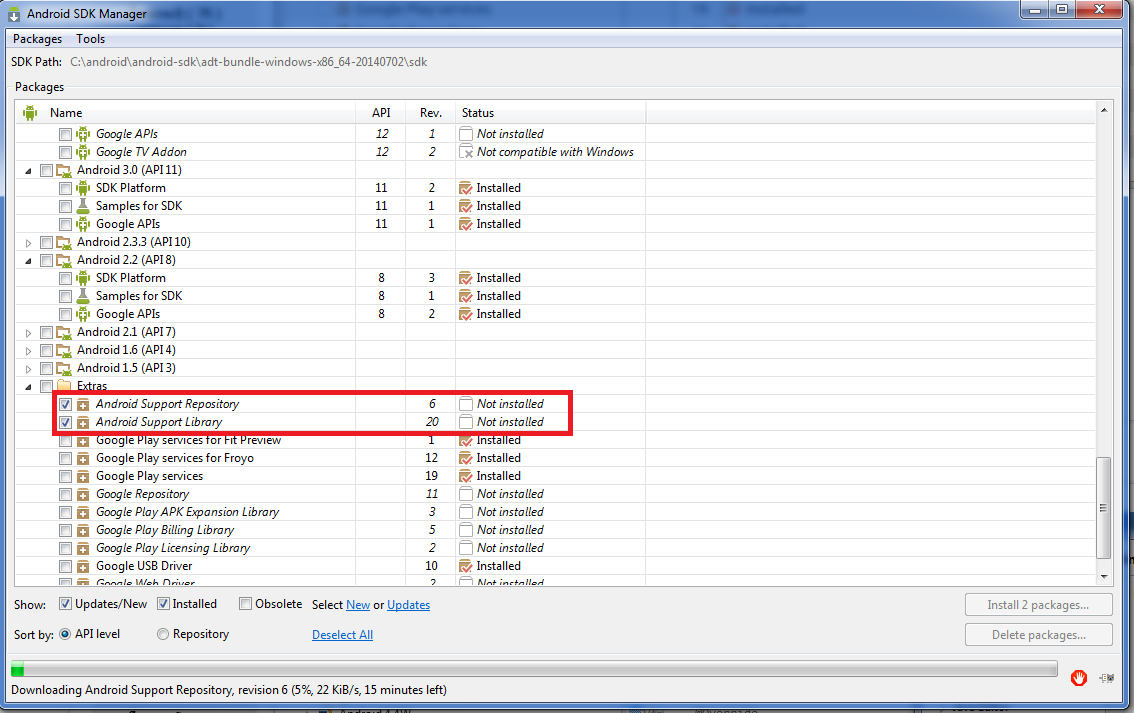Viewport: 1134px width, 713px height.
Task: Expand the Android 1.5 (API 3) node
Action: pyautogui.click(x=28, y=369)
